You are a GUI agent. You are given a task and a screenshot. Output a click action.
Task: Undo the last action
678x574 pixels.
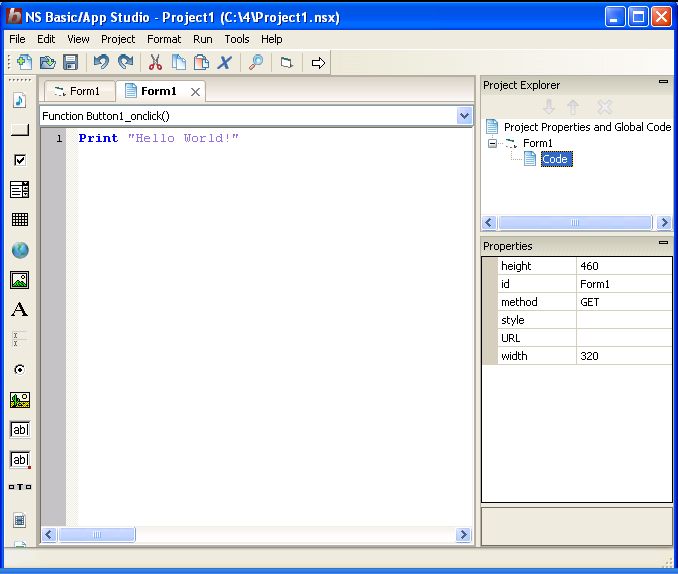pyautogui.click(x=101, y=62)
